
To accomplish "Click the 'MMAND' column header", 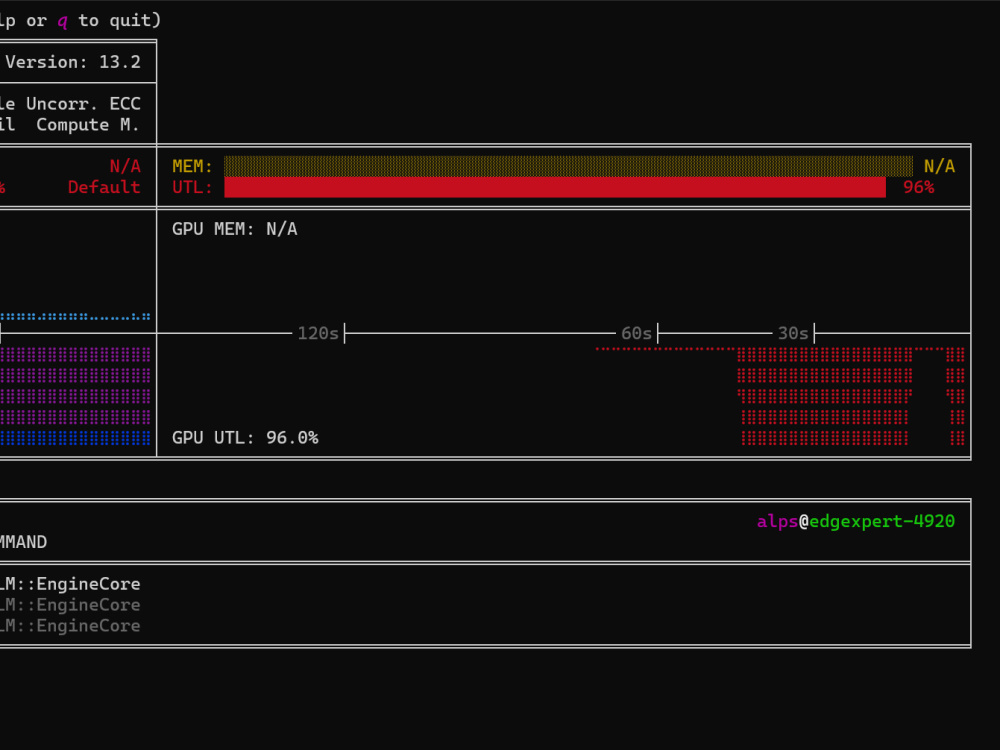I will pos(24,541).
